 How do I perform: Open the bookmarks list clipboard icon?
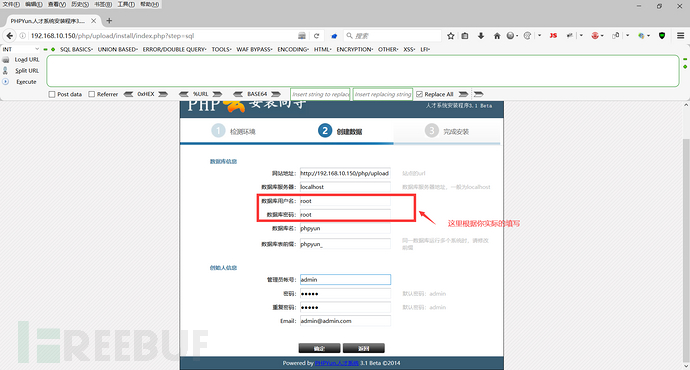click(465, 36)
